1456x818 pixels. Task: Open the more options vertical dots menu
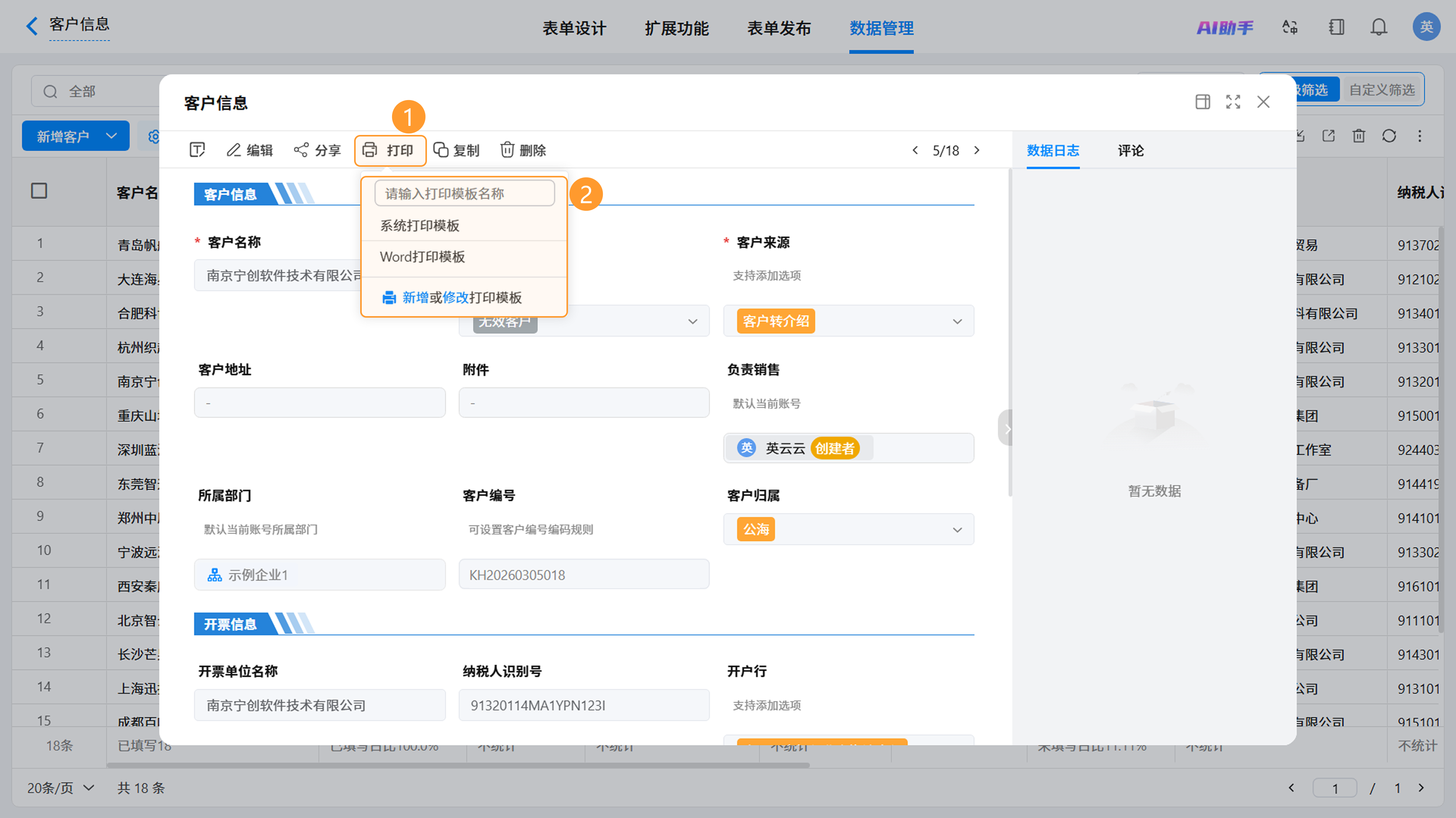coord(1420,136)
